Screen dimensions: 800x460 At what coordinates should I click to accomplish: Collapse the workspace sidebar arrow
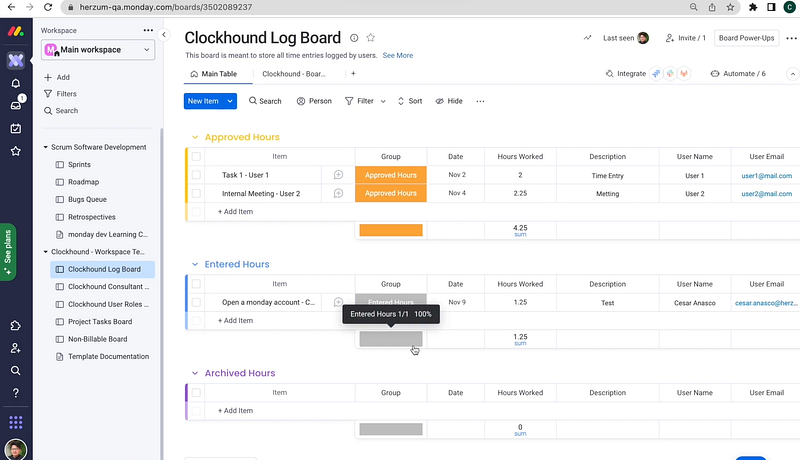point(164,35)
